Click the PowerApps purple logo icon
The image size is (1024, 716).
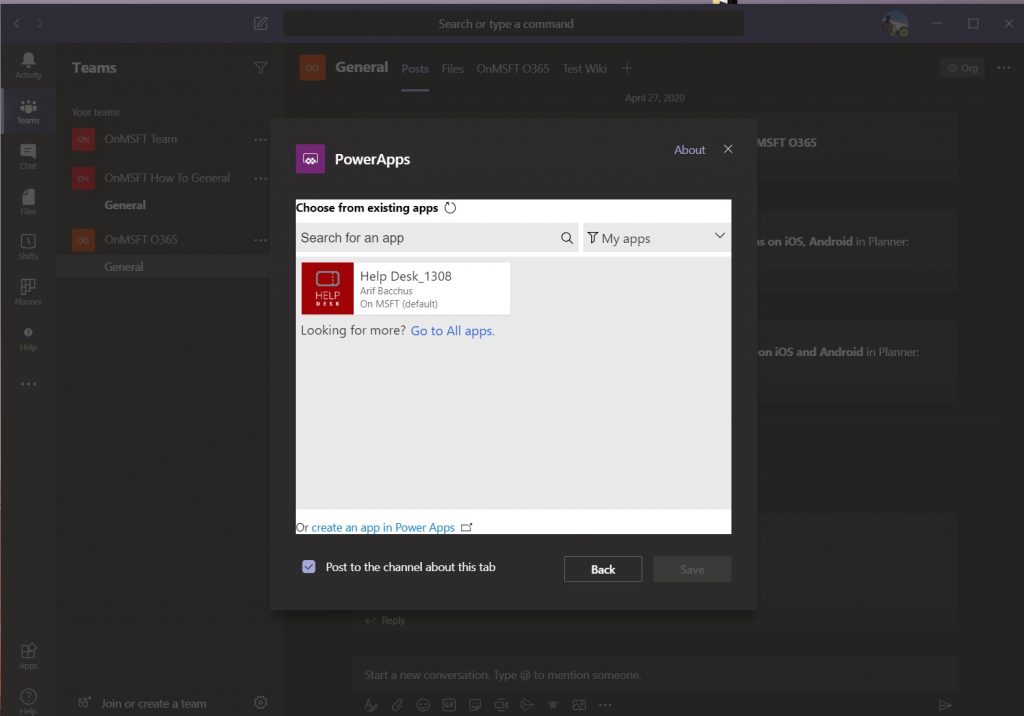coord(310,159)
